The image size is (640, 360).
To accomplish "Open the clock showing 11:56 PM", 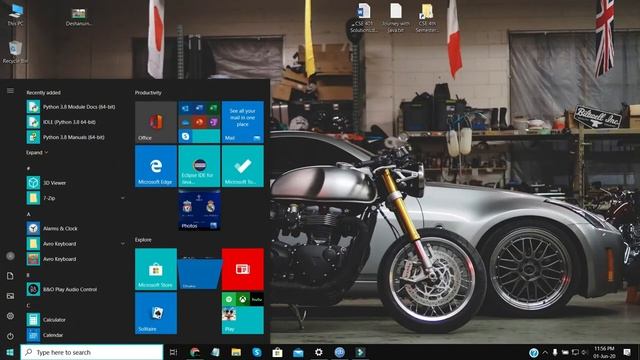I will (x=604, y=352).
